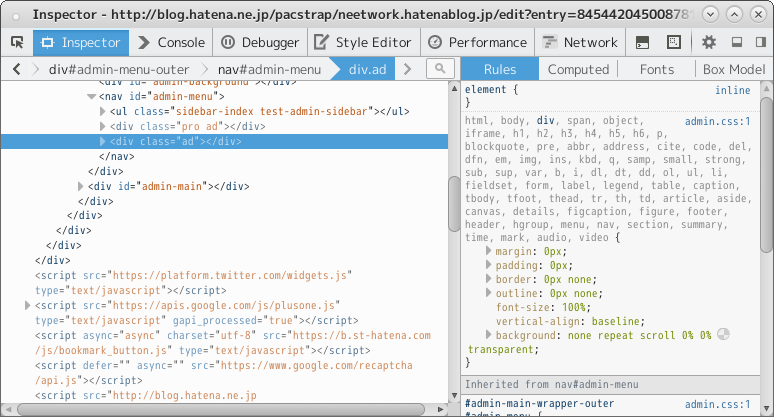Select div#admin-menu-outer breadcrumb
Viewport: 774px width, 417px height.
[119, 70]
